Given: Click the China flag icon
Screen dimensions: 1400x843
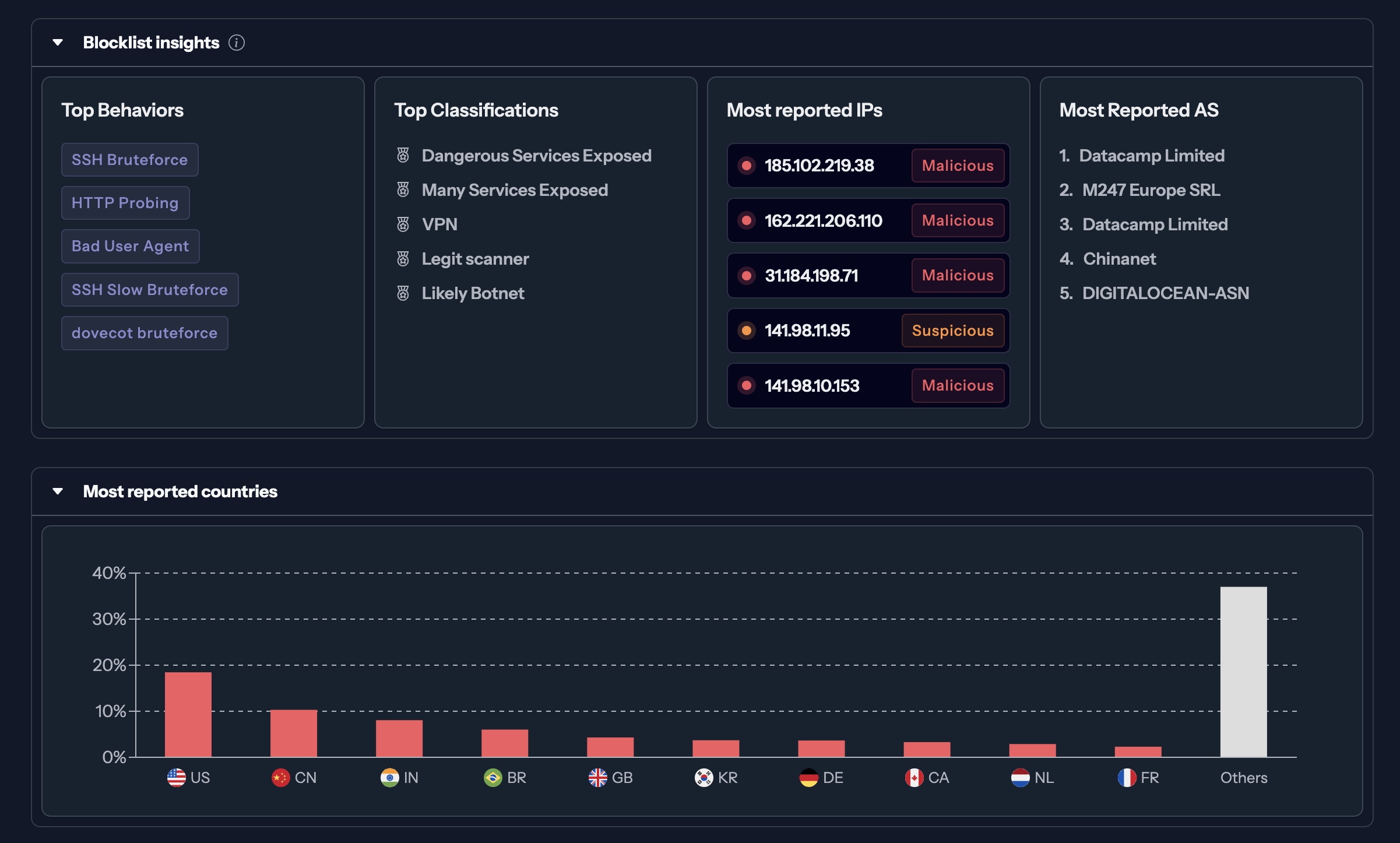Looking at the screenshot, I should coord(280,777).
